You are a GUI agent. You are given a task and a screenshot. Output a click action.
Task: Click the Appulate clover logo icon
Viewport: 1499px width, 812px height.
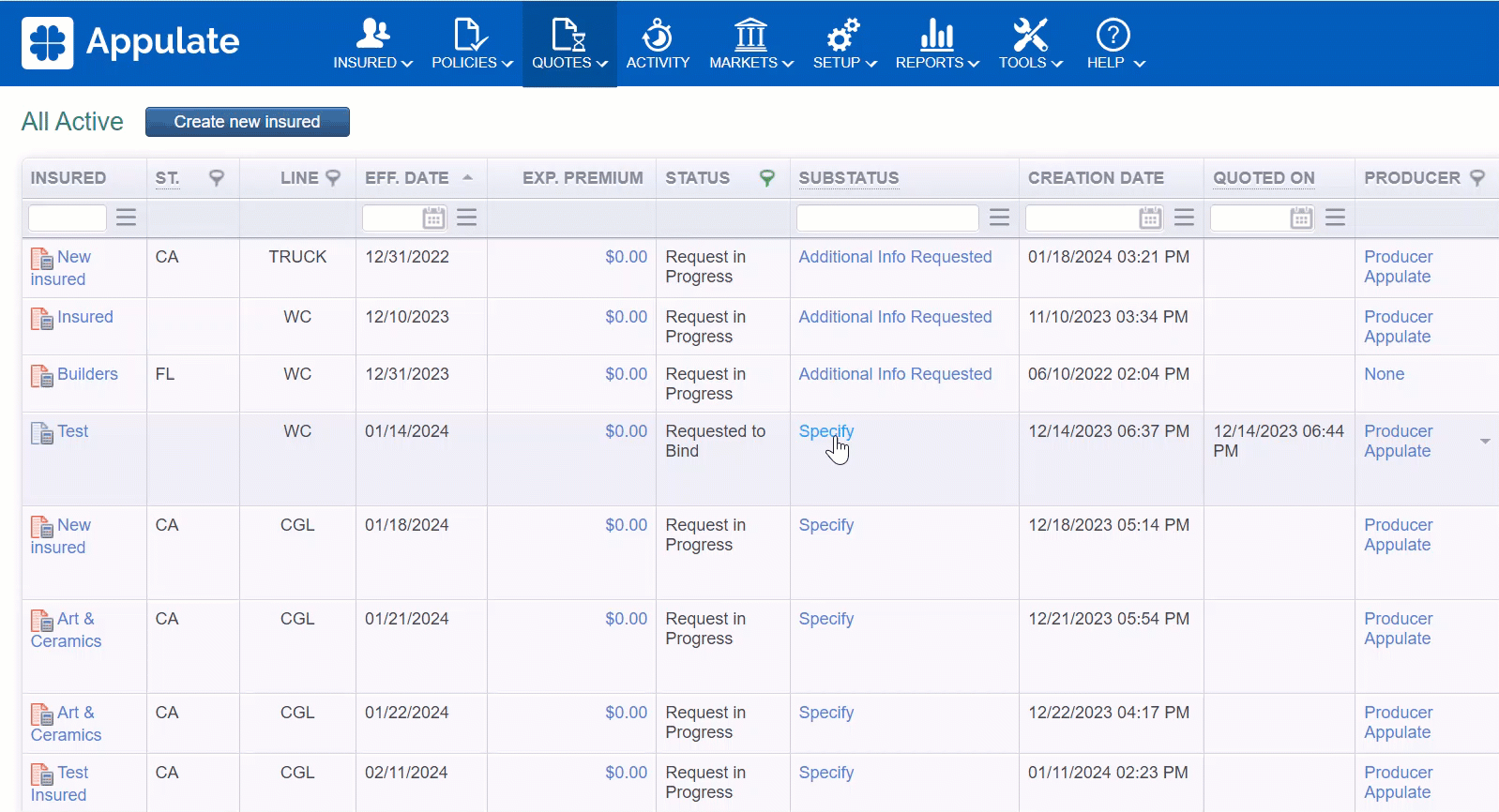point(47,43)
